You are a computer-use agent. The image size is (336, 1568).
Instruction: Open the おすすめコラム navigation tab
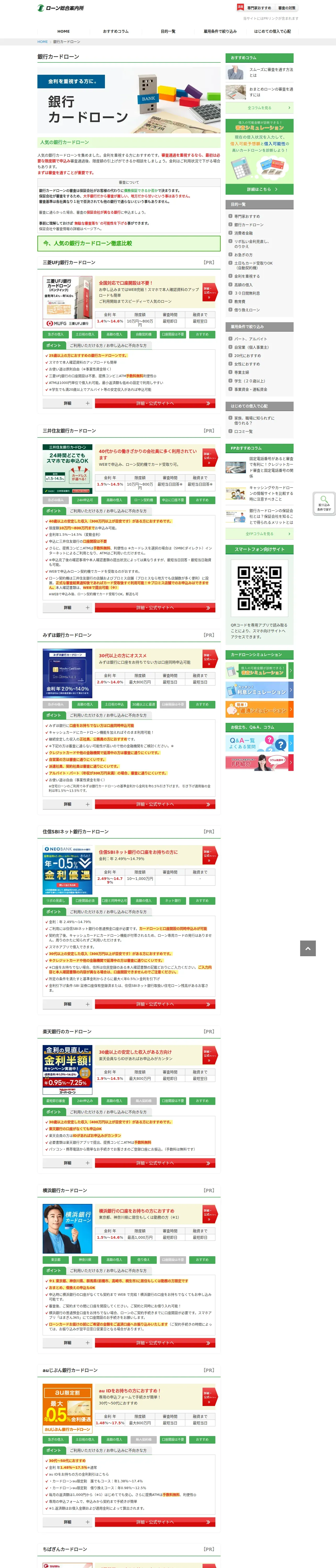(116, 31)
